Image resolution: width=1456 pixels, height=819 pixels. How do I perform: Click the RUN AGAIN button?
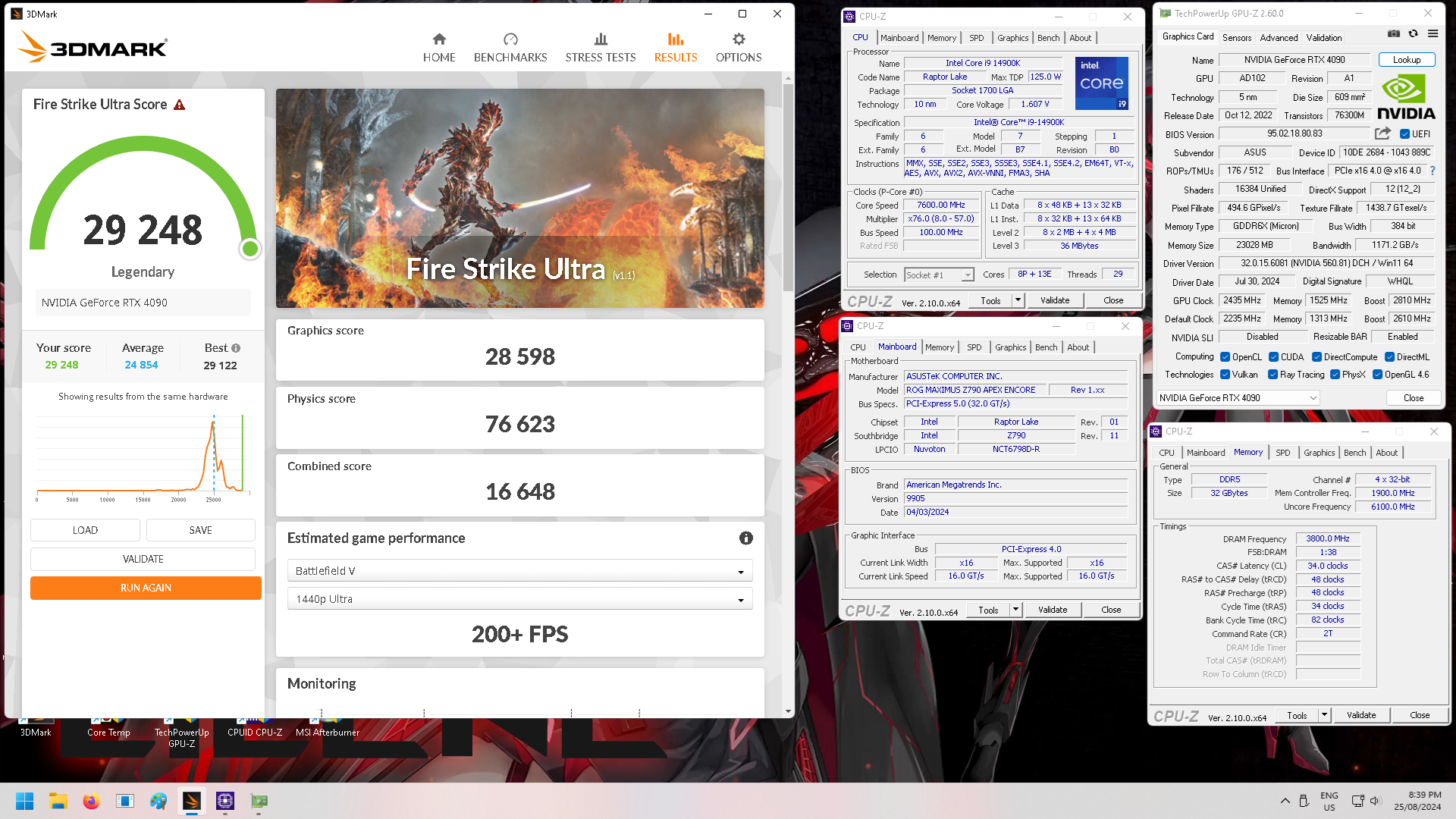tap(146, 588)
